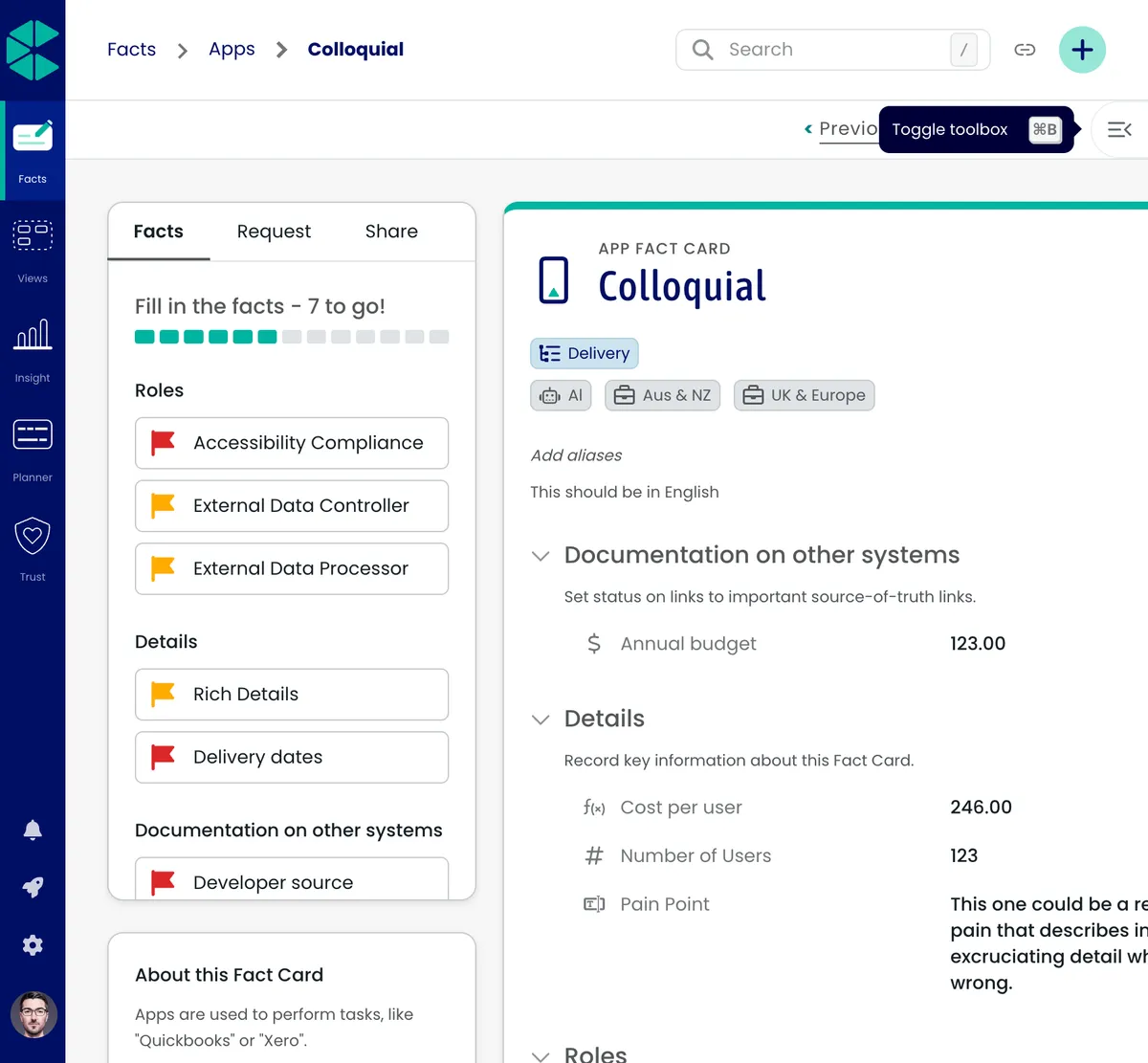Click the text icon beside Pain Point
The width and height of the screenshot is (1148, 1063).
pyautogui.click(x=594, y=904)
